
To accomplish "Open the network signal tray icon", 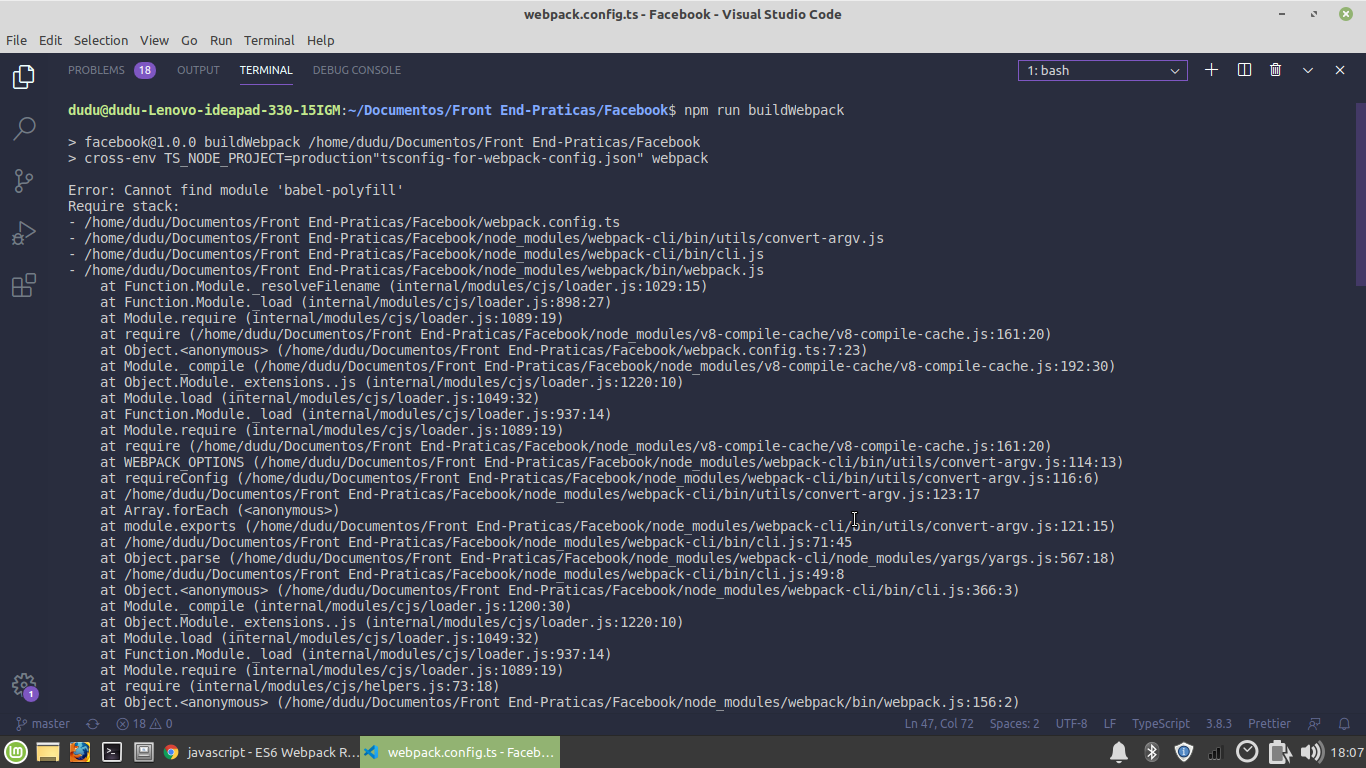I will pyautogui.click(x=1215, y=752).
